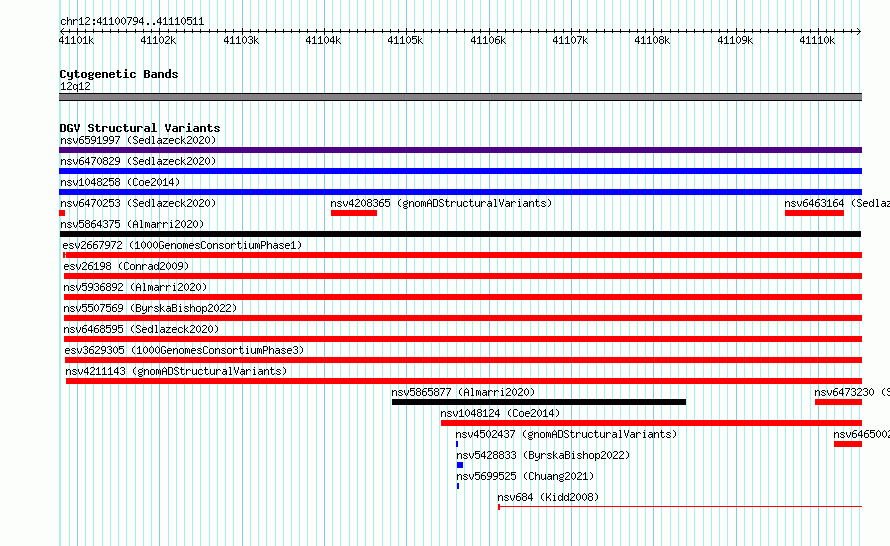Click the nsv6473230 variant label
This screenshot has height=546, width=890.
click(852, 392)
